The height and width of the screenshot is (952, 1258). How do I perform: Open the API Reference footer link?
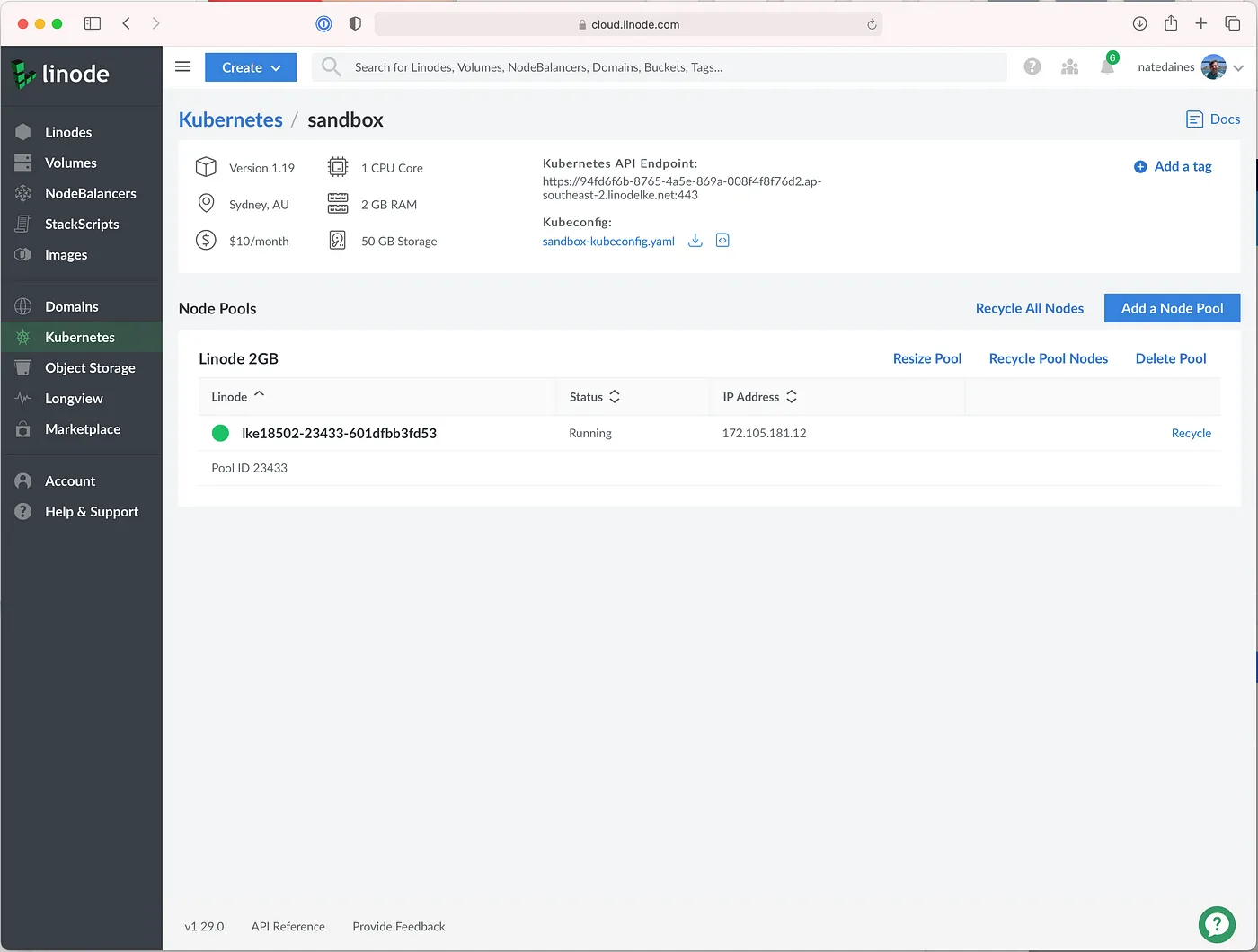[288, 926]
